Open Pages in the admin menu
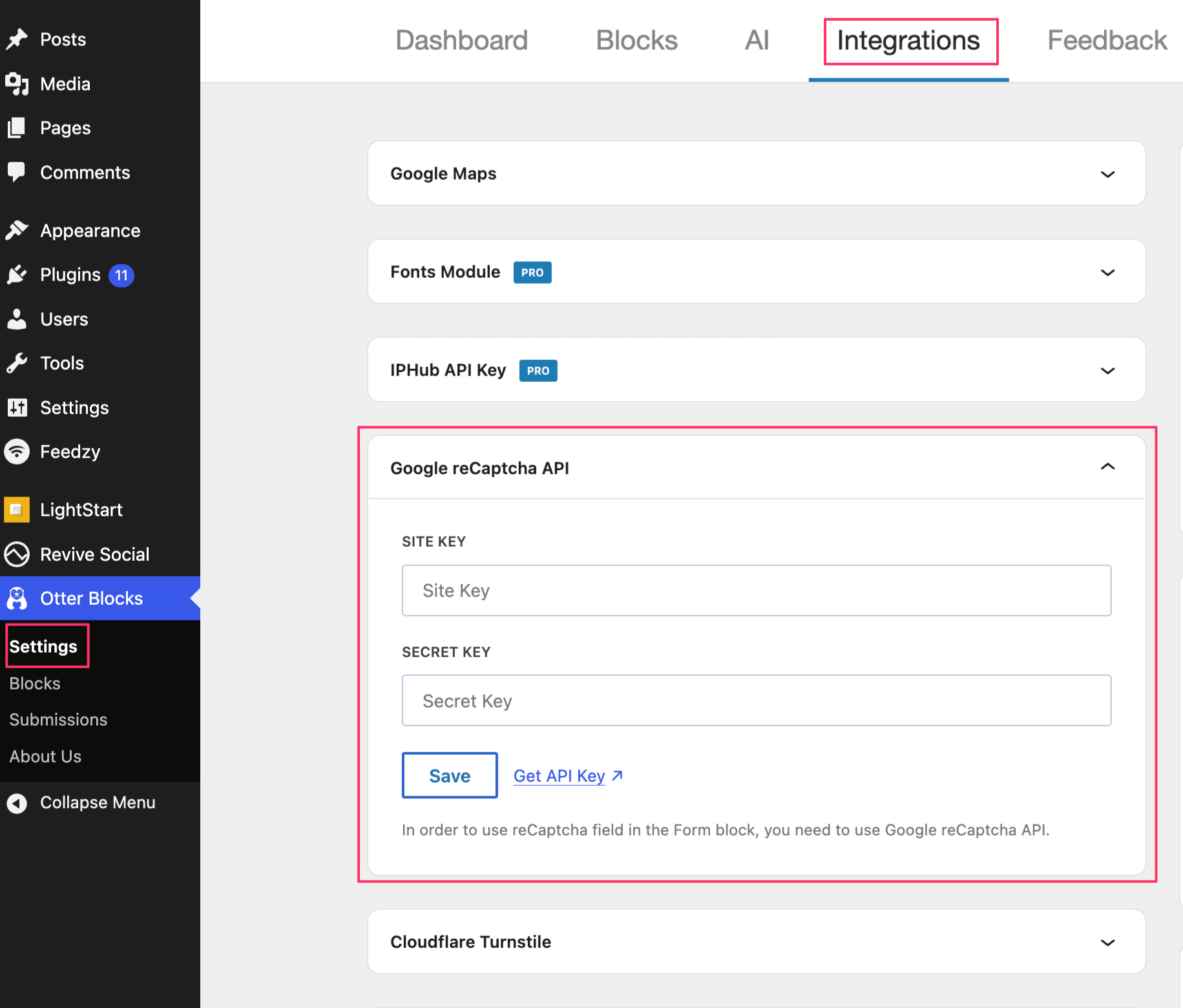 point(65,128)
